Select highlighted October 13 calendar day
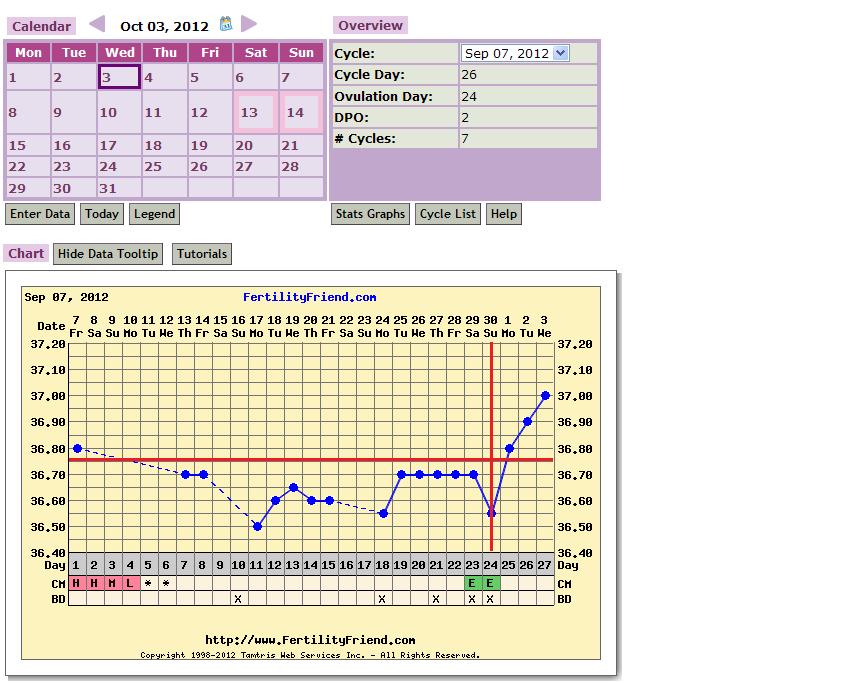 [x=255, y=112]
